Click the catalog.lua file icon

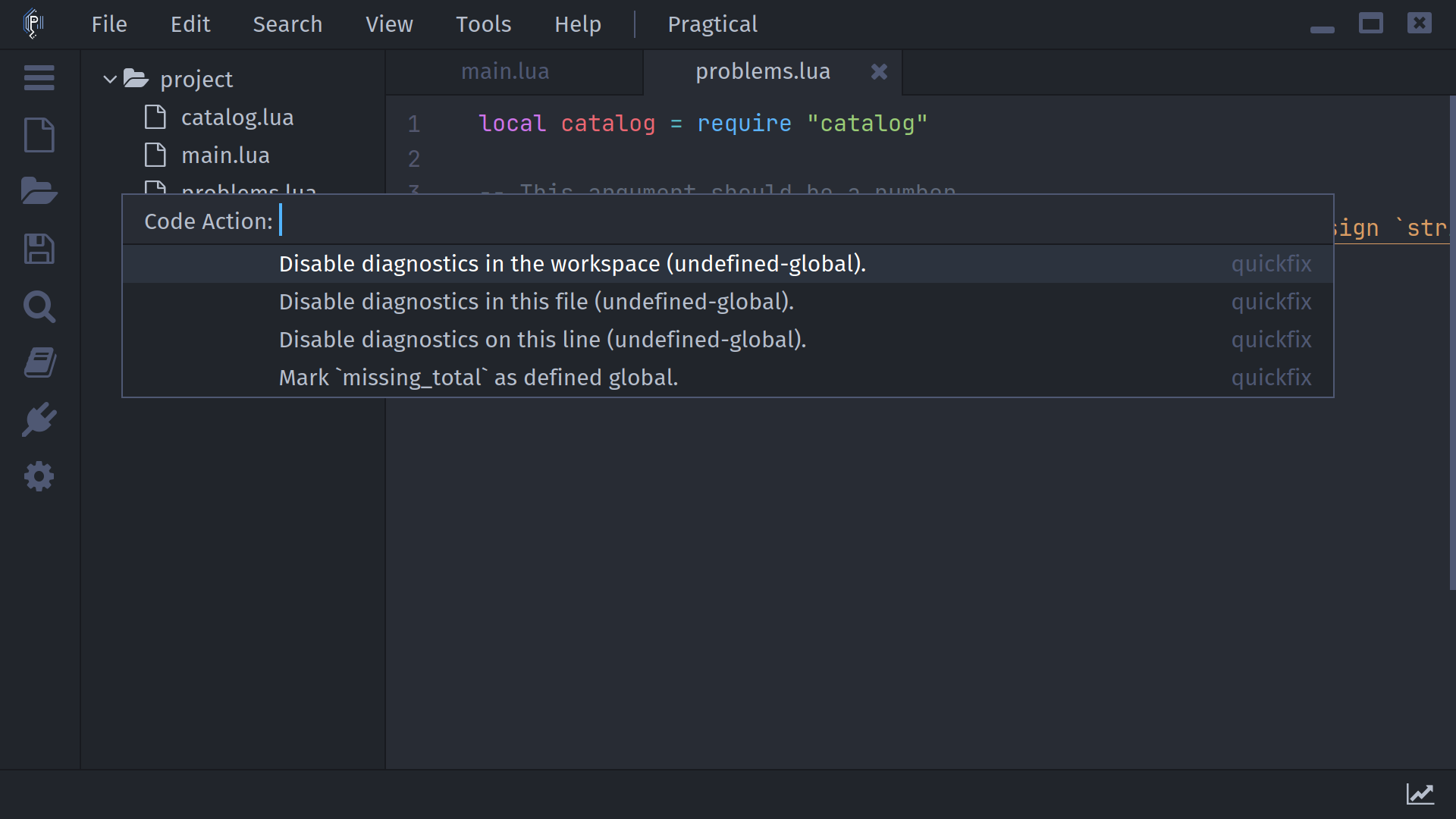155,117
